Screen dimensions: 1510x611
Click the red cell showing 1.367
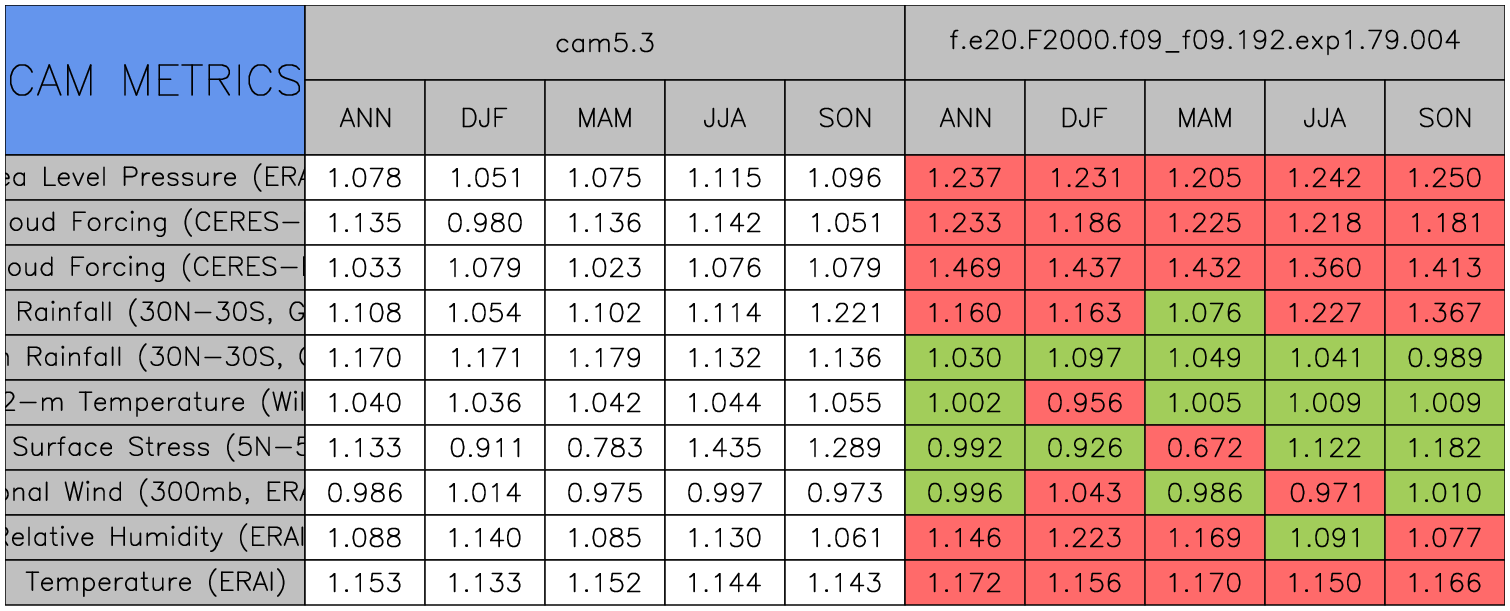tap(1445, 313)
